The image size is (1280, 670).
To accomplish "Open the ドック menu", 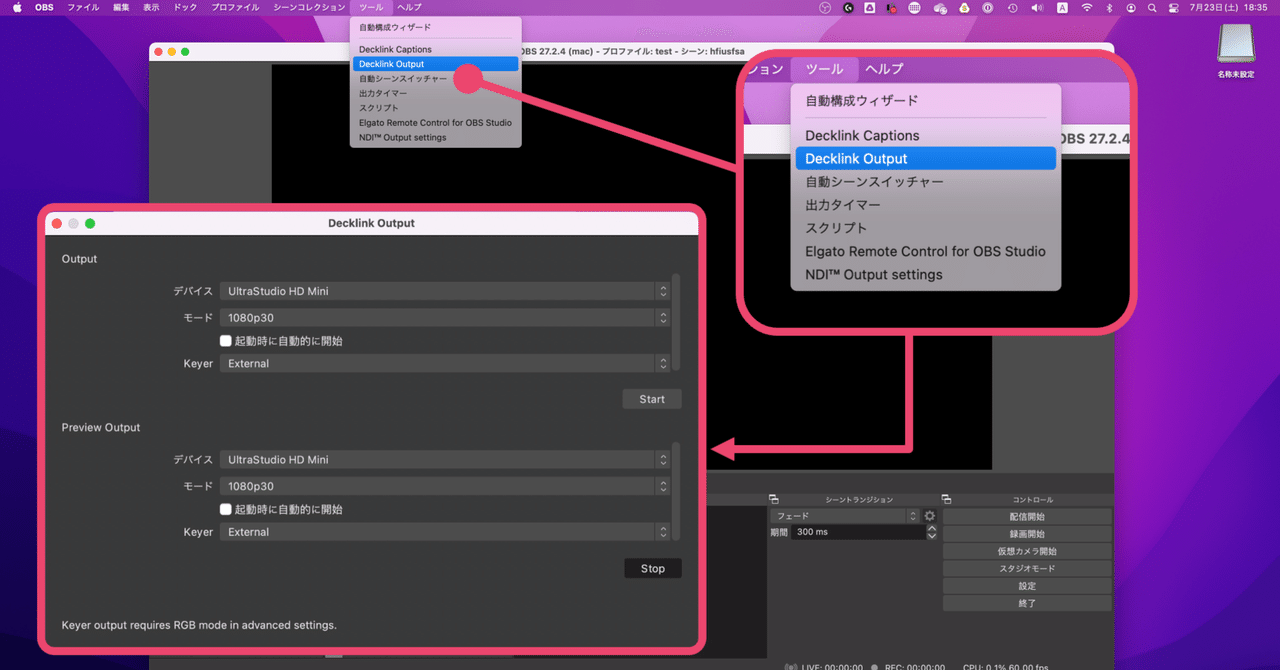I will click(x=185, y=7).
